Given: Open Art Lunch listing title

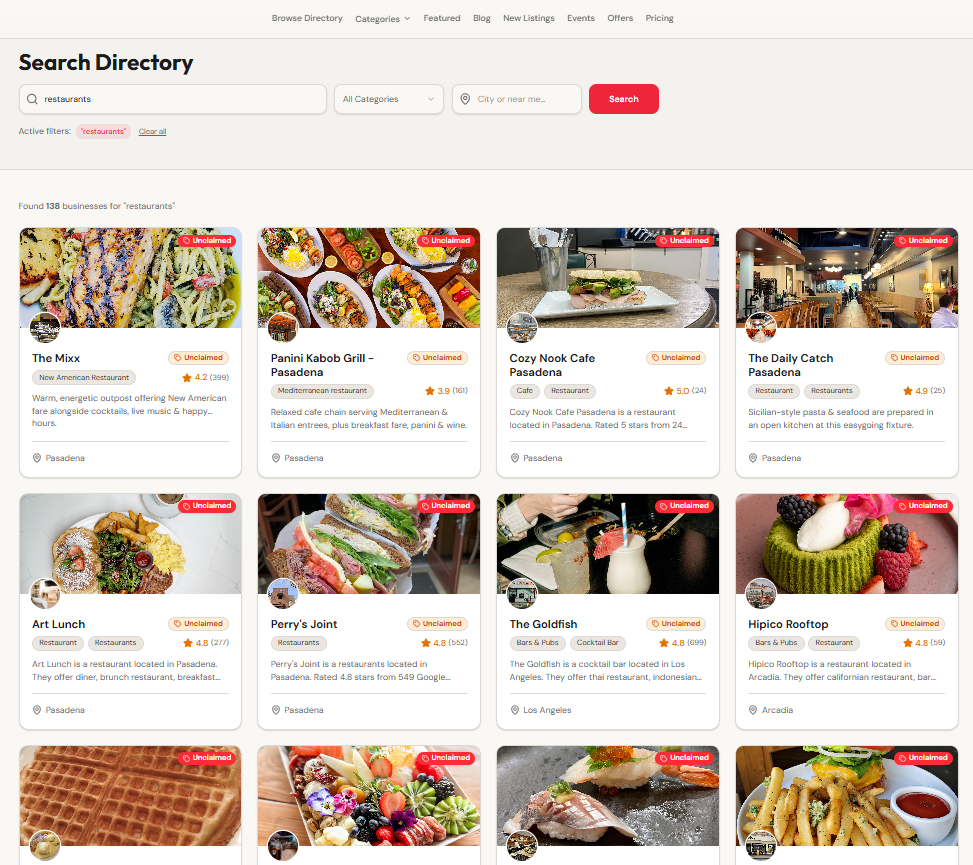Looking at the screenshot, I should coord(58,624).
